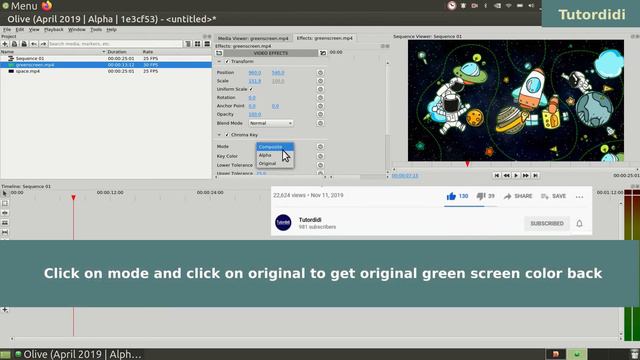Switch to Media Viewer: greenscreen.mp4 tab

click(x=253, y=38)
